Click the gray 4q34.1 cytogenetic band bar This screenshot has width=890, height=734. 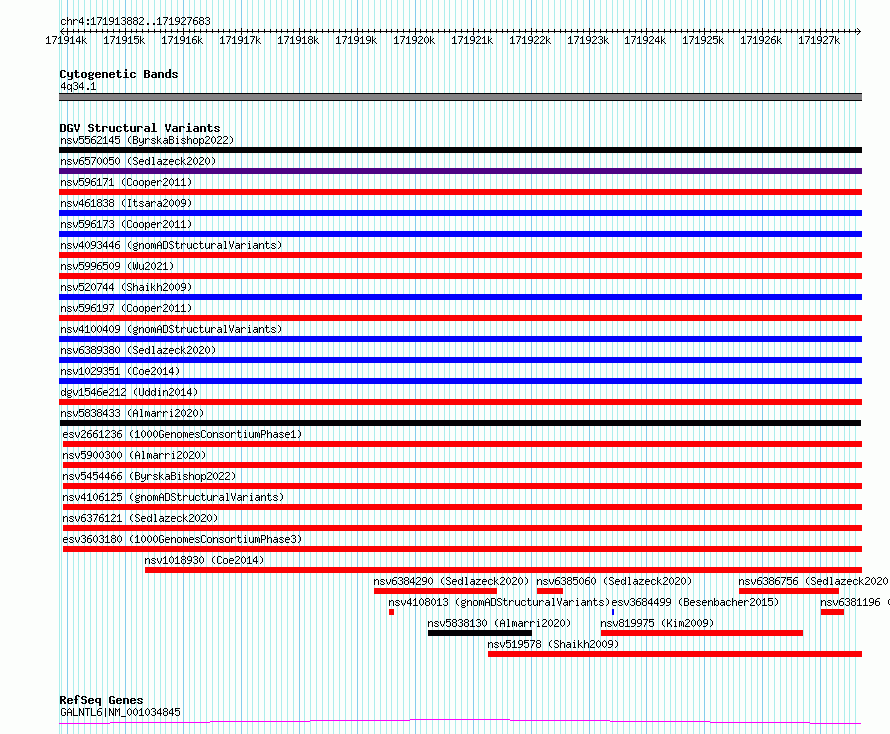pyautogui.click(x=460, y=97)
